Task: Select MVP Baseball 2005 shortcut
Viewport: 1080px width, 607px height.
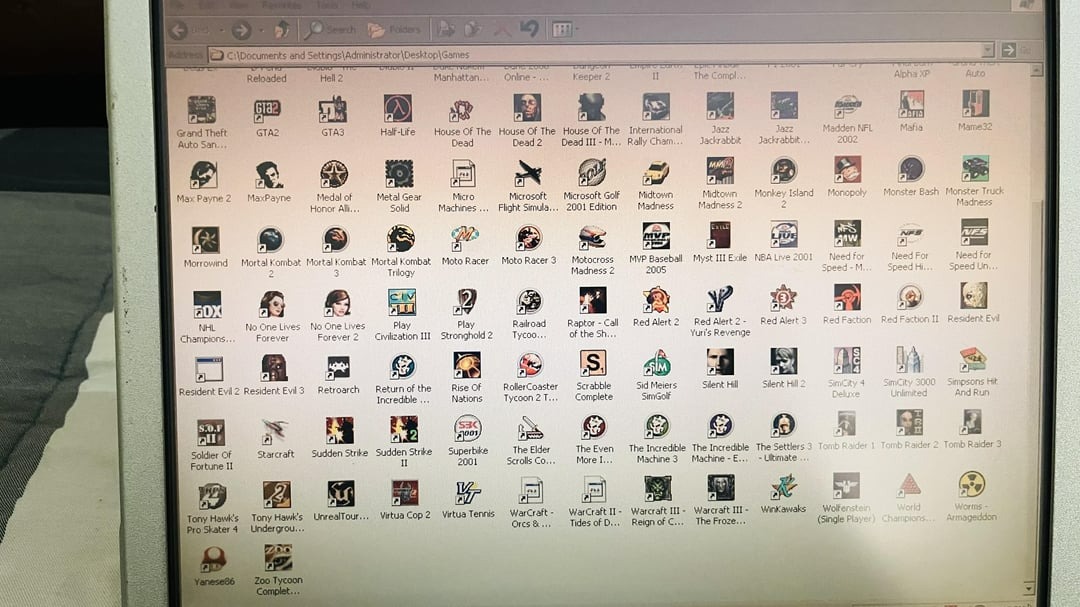Action: pos(656,236)
